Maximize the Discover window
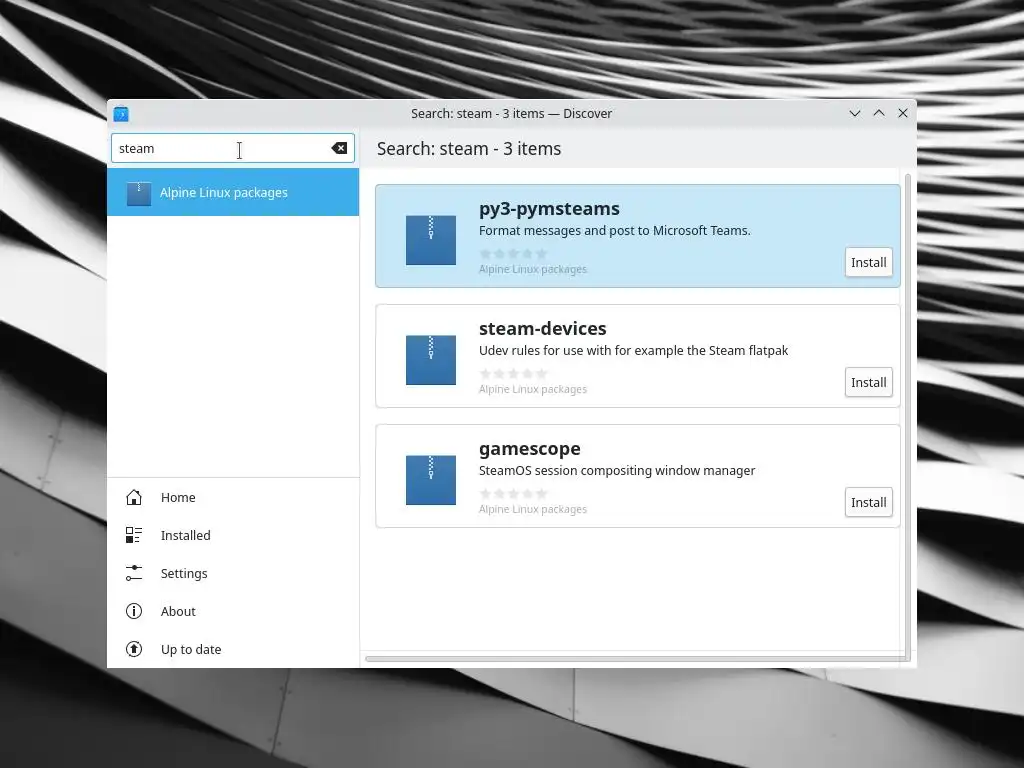The width and height of the screenshot is (1024, 768). pos(879,114)
